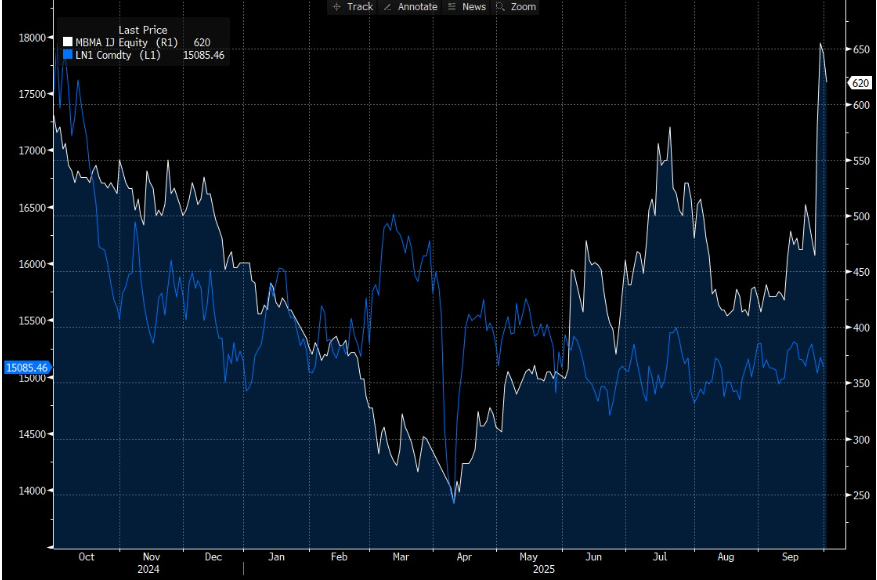Click the white MBMA IJ Equity swatch
The height and width of the screenshot is (580, 877).
pos(67,42)
